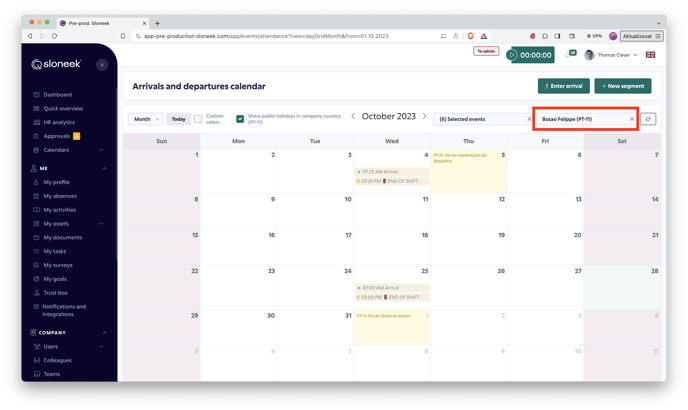Open Quick overview in the sidebar
This screenshot has width=688, height=410.
pyautogui.click(x=63, y=108)
